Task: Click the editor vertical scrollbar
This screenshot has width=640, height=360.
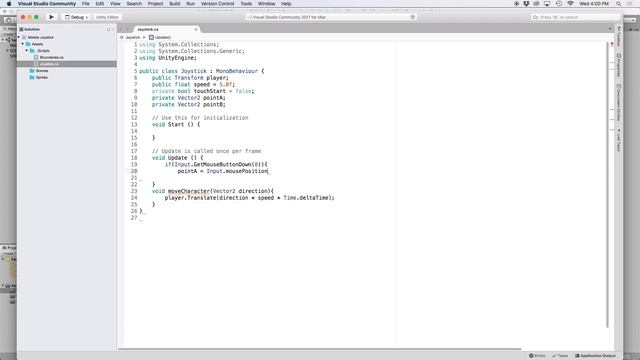Action: [x=607, y=184]
